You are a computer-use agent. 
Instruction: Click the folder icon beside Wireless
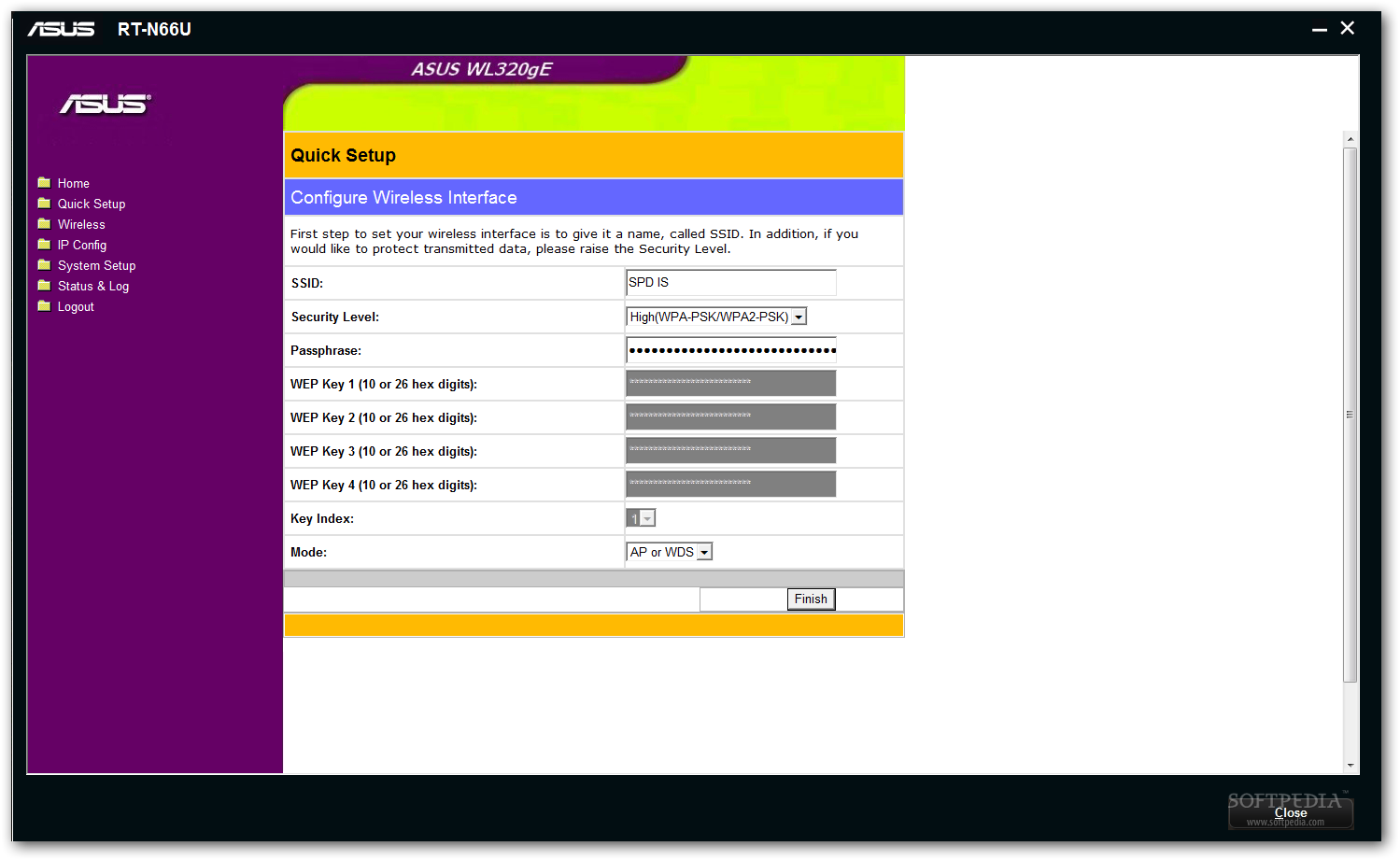tap(44, 223)
